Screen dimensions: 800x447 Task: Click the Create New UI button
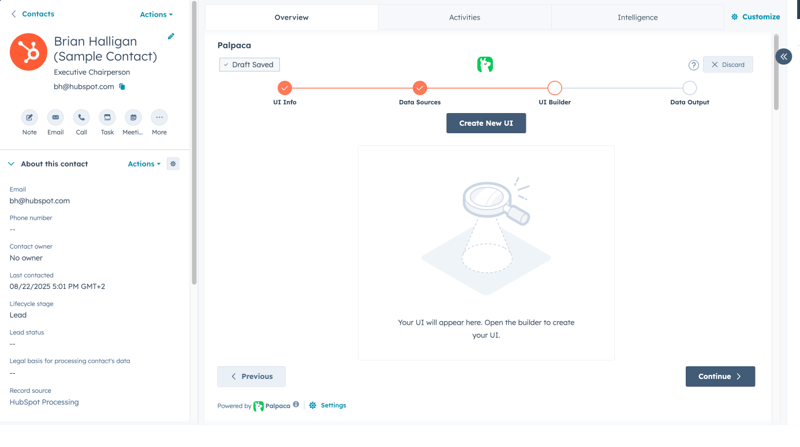486,123
